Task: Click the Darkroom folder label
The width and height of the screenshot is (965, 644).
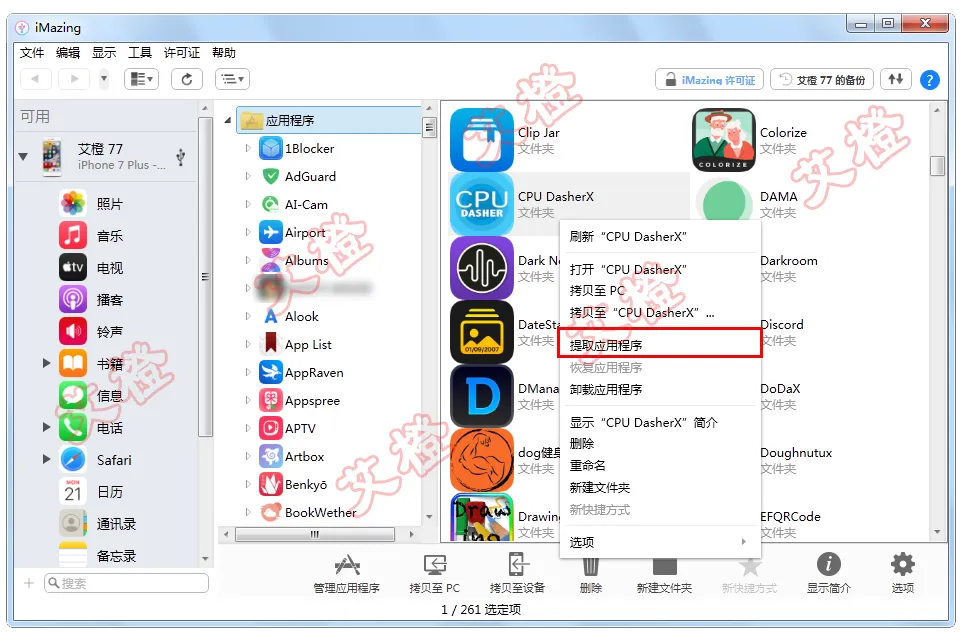Action: click(788, 261)
